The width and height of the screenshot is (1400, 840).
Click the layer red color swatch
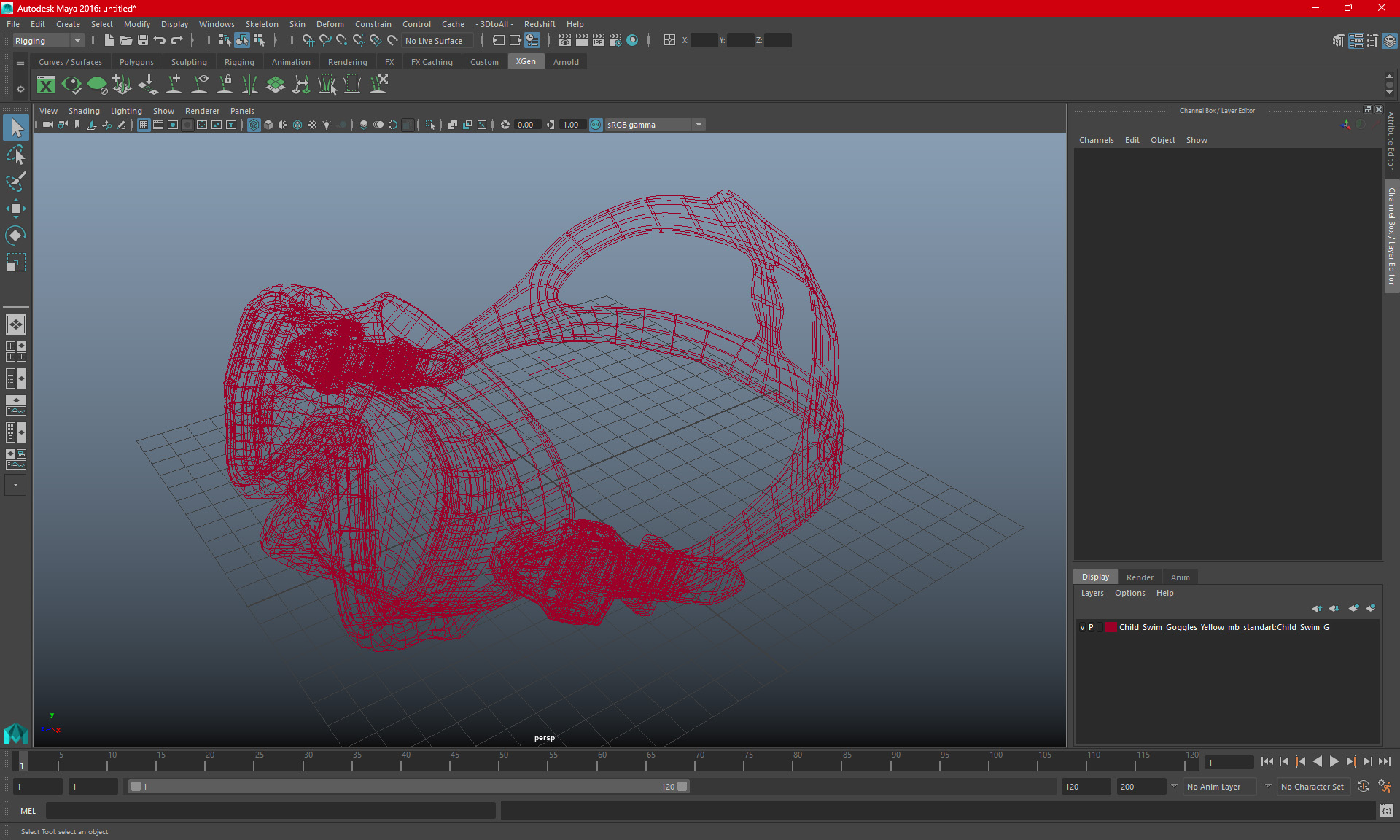click(x=1111, y=627)
